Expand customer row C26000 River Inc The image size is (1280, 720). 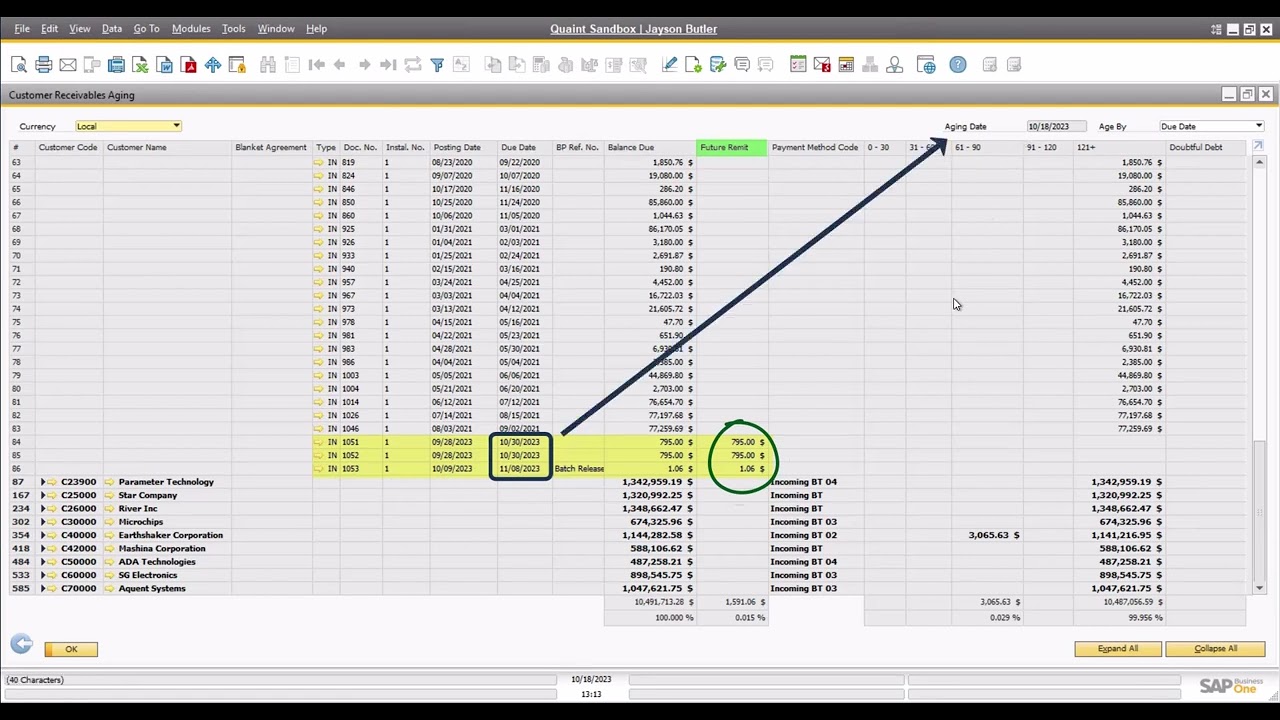point(43,508)
